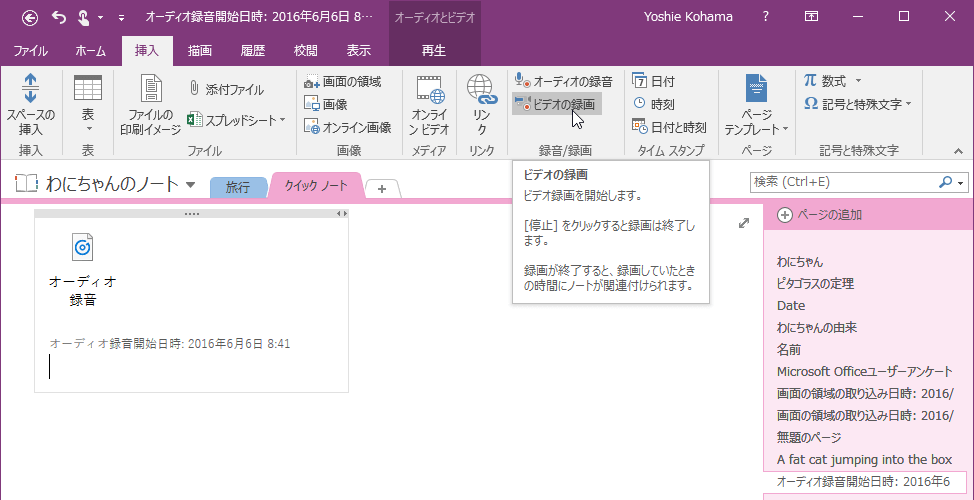The image size is (974, 500).
Task: Switch to the 表示 tab
Action: point(358,51)
